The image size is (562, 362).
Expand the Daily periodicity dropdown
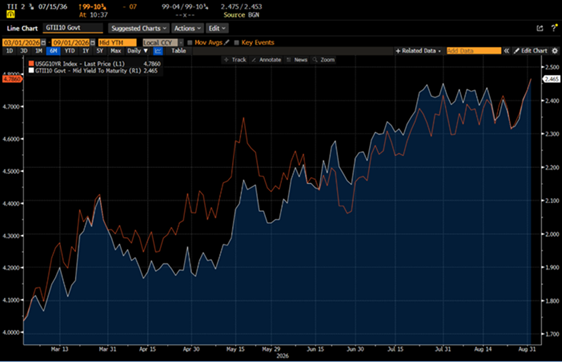tap(138, 51)
